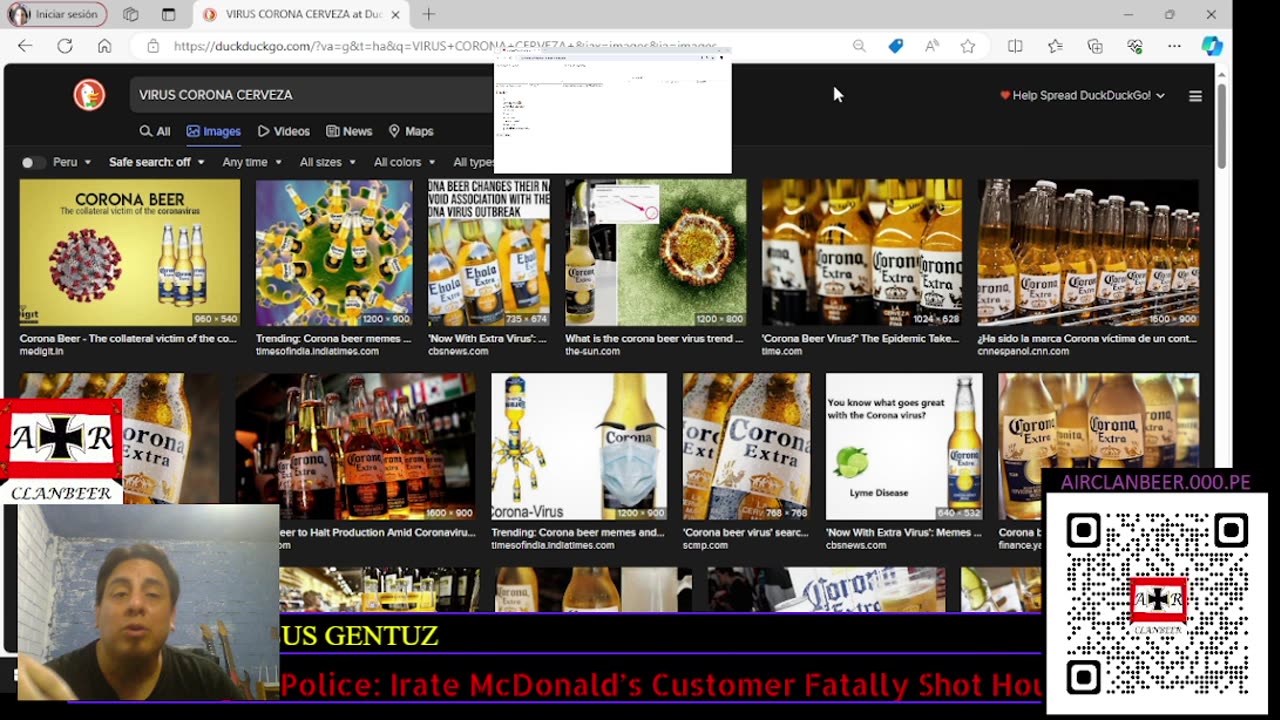Switch to the All results tab
Image resolution: width=1280 pixels, height=720 pixels.
tap(155, 131)
